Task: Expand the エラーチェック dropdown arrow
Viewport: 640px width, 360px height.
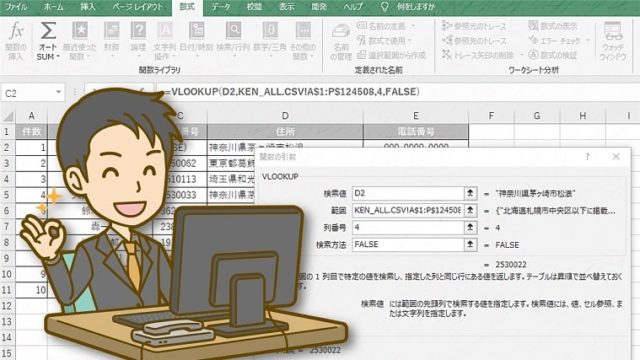Action: [588, 40]
